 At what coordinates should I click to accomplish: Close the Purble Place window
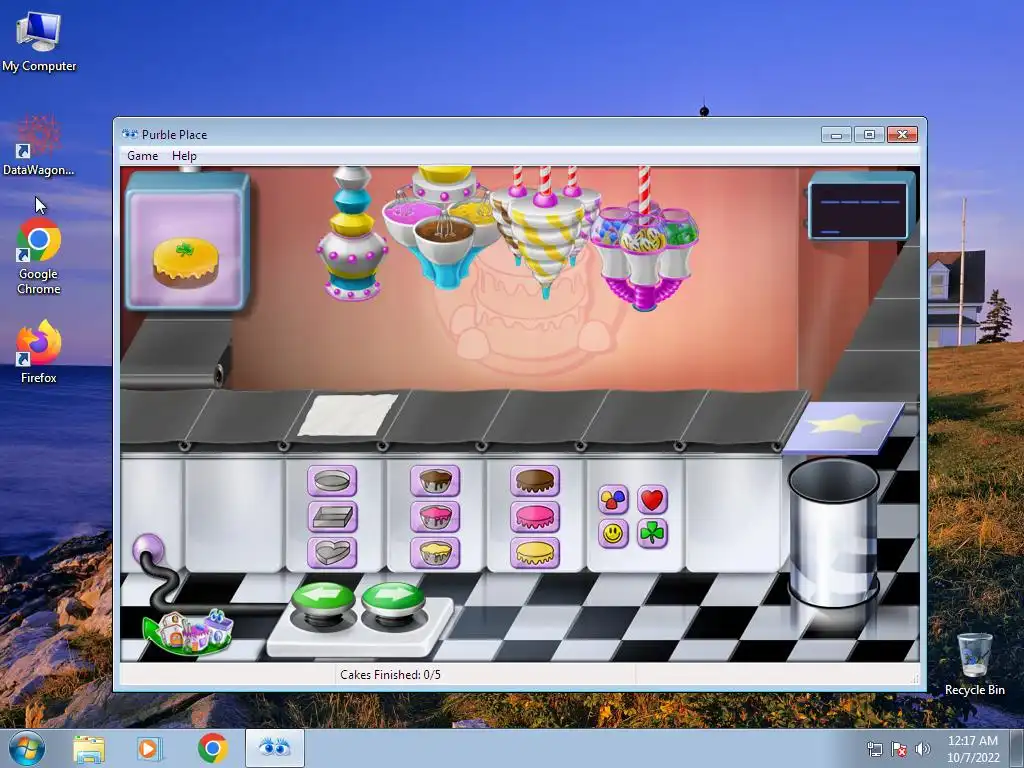(903, 135)
